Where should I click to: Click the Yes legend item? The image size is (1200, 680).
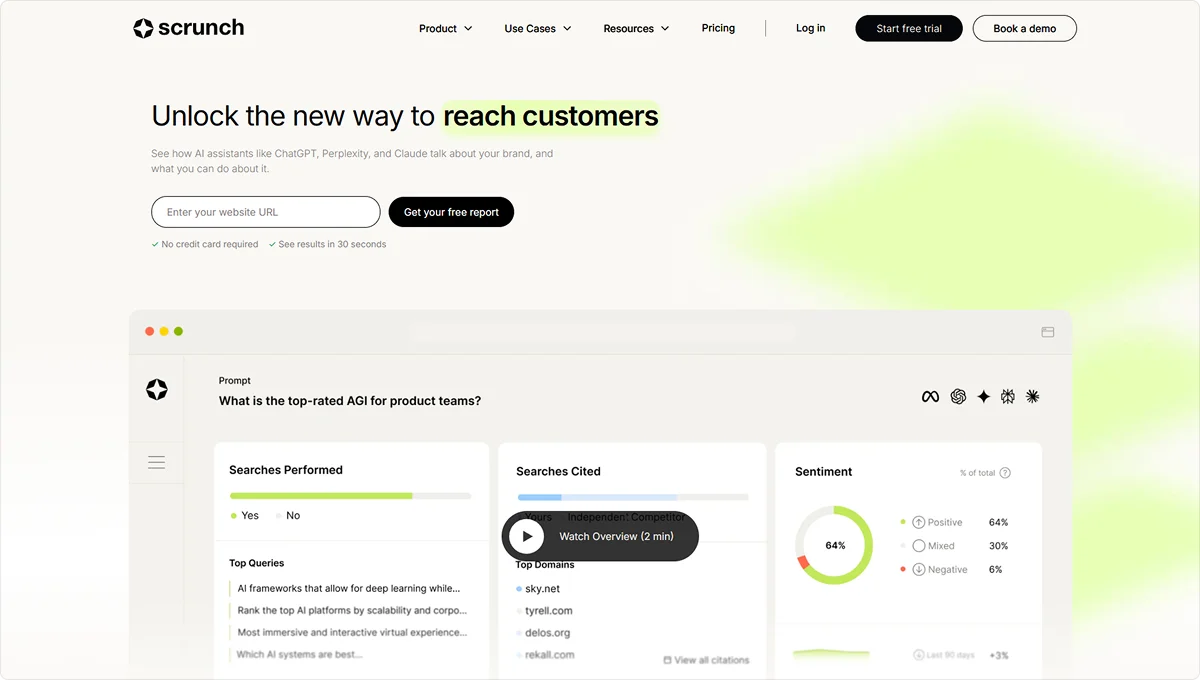click(x=245, y=516)
